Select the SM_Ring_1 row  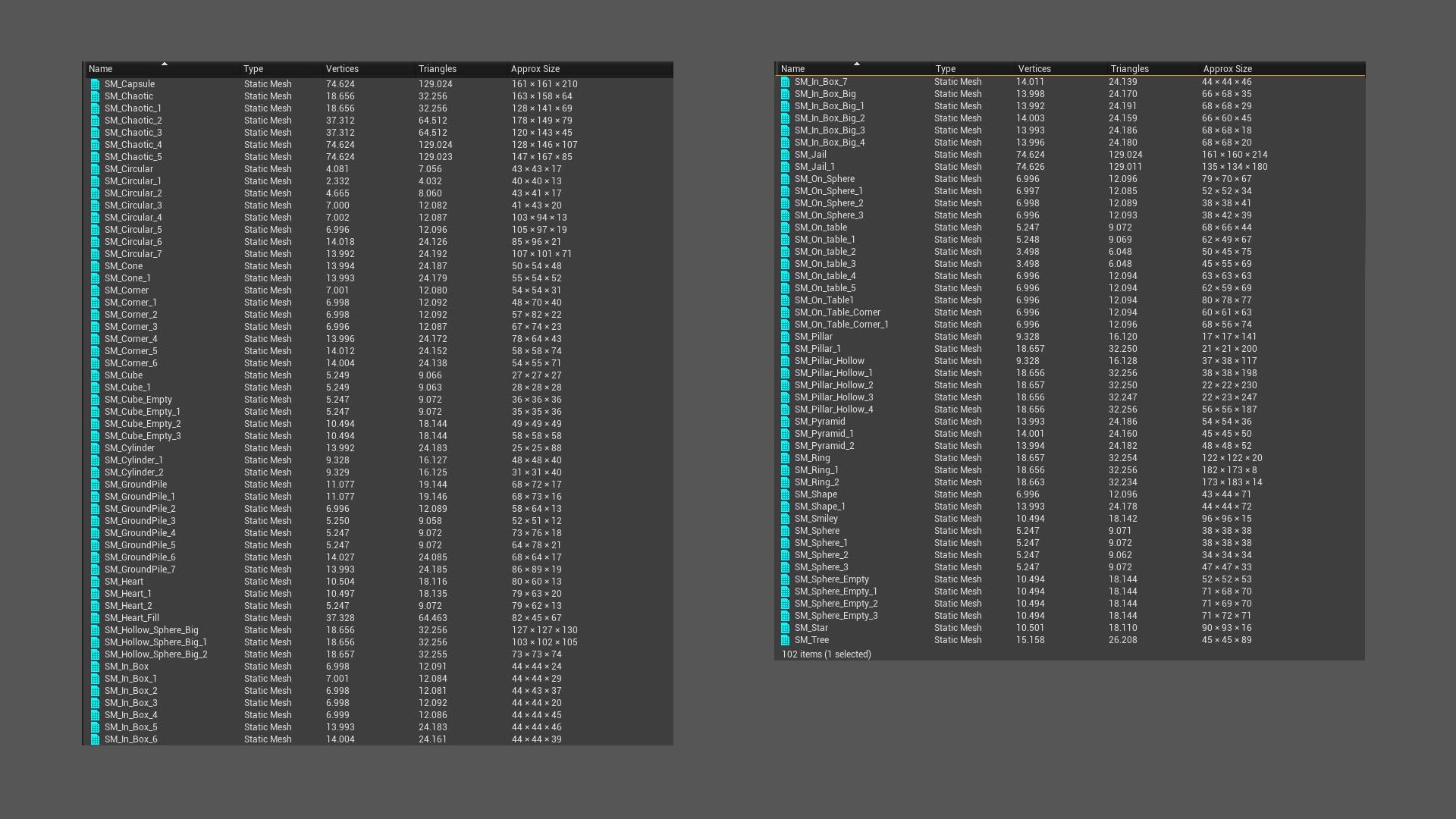(x=834, y=470)
